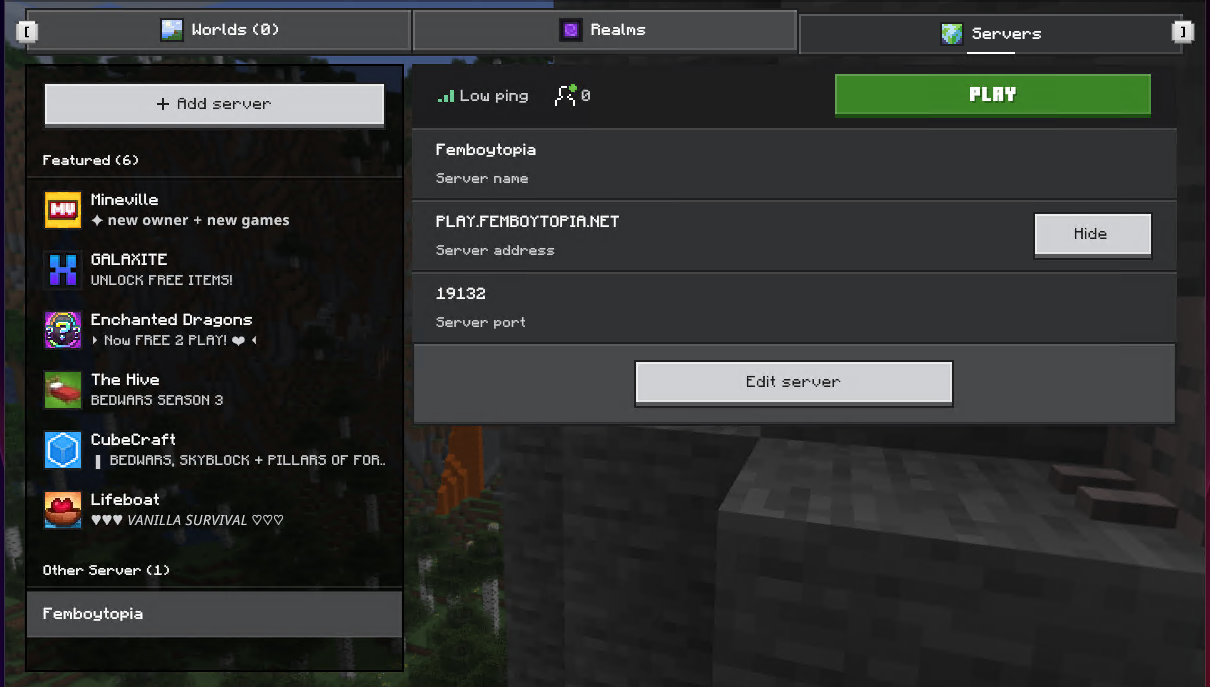Screen dimensions: 1210x687
Task: Click the CubeCraft blue cube icon
Action: tap(63, 450)
